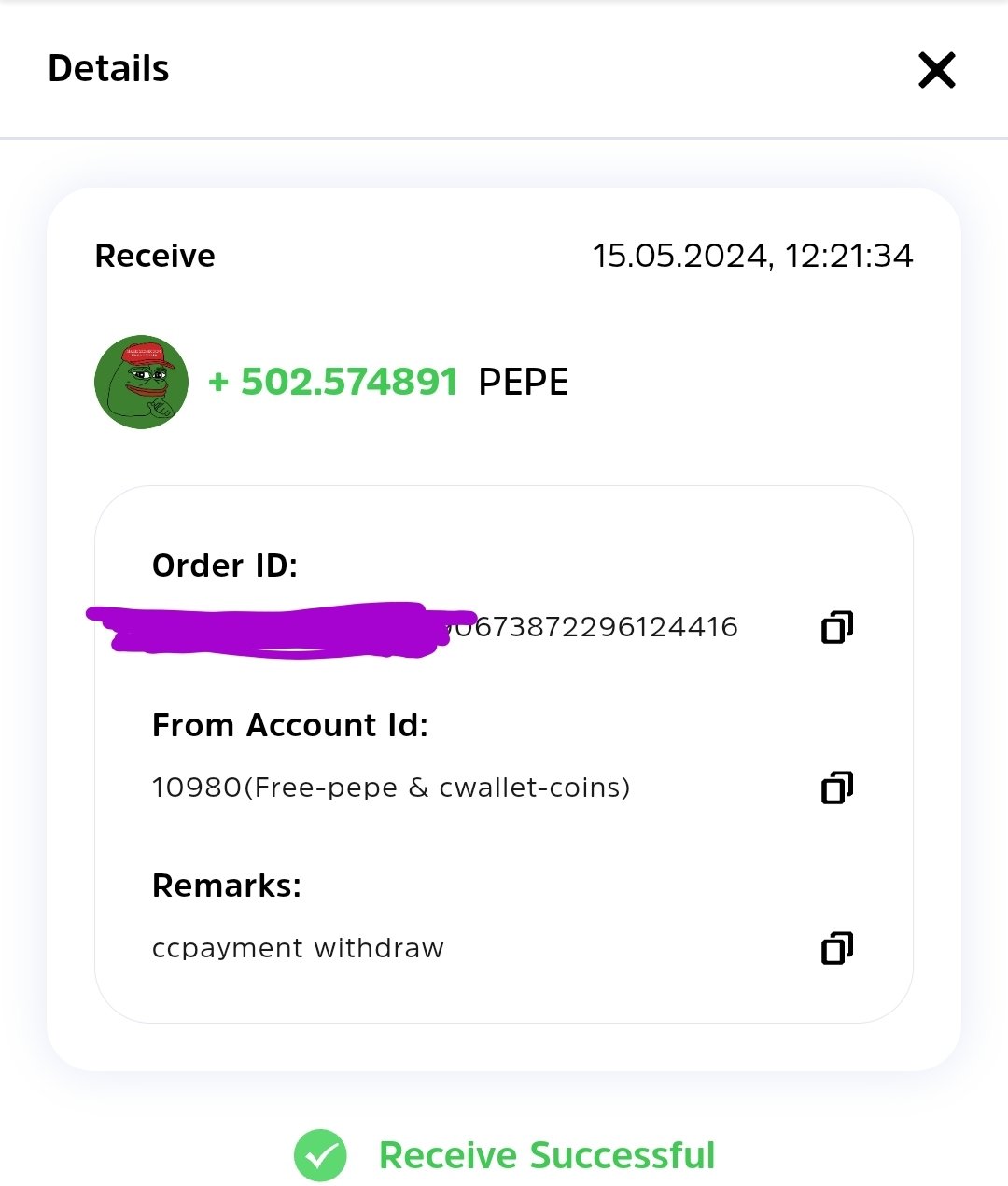Select the Receive Successful status text
The image size is (1008, 1186).
pos(547,1155)
